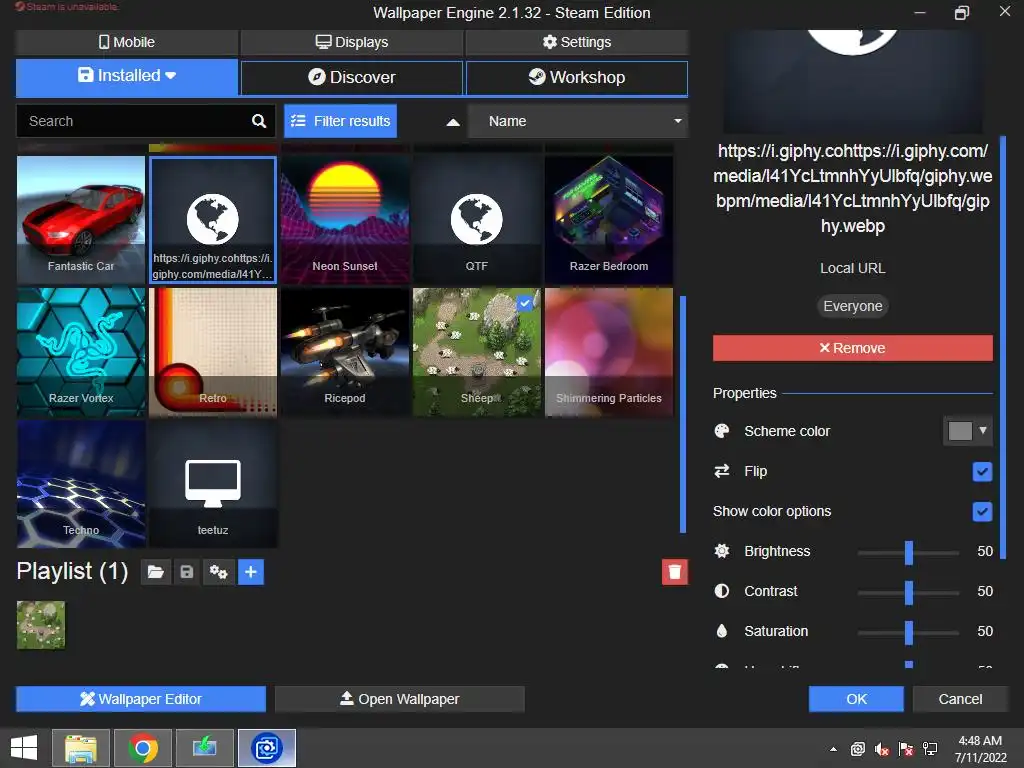Open the download app in taskbar
Image resolution: width=1024 pixels, height=768 pixels.
204,748
